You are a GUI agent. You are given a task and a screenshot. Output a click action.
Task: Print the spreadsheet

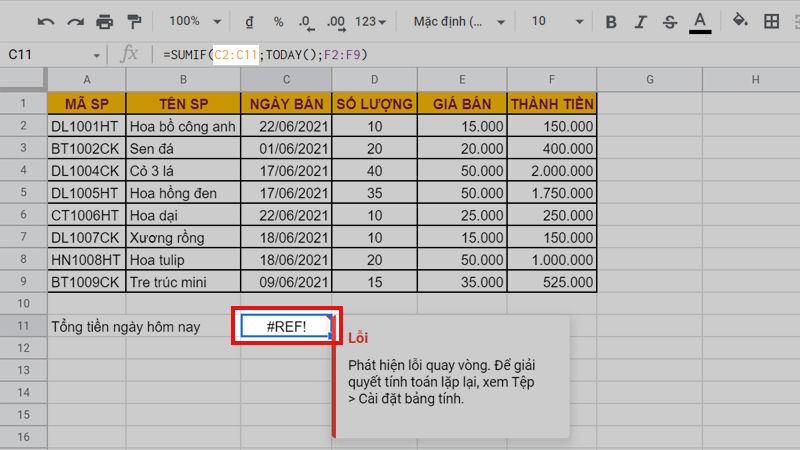(x=105, y=21)
